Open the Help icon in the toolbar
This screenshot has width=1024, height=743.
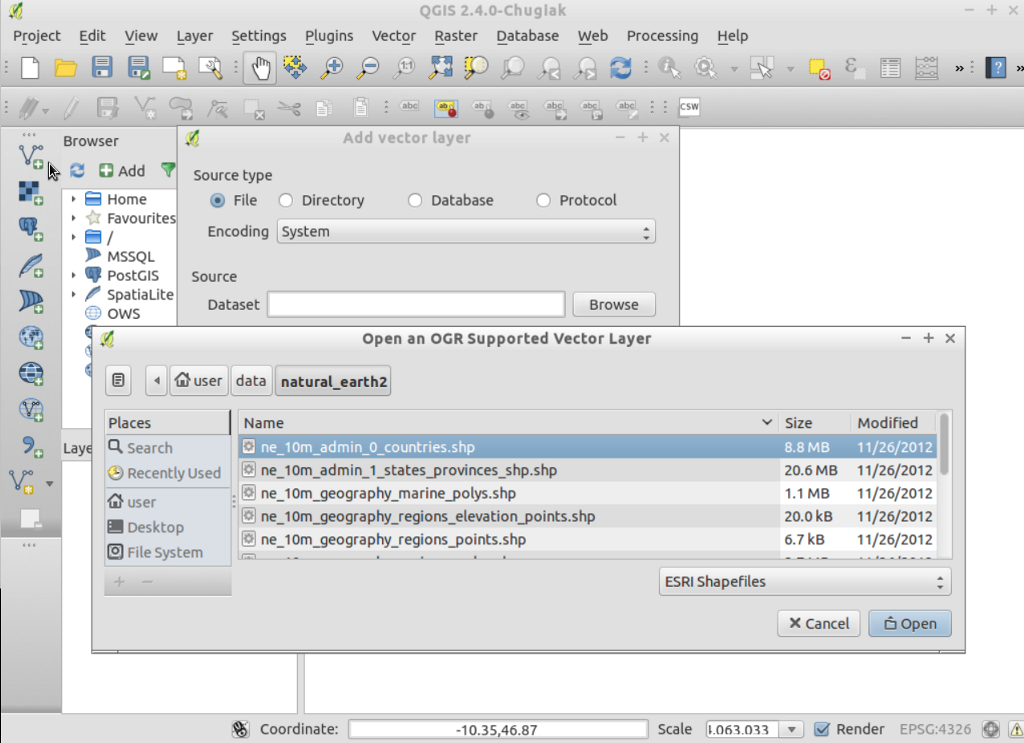pos(996,67)
